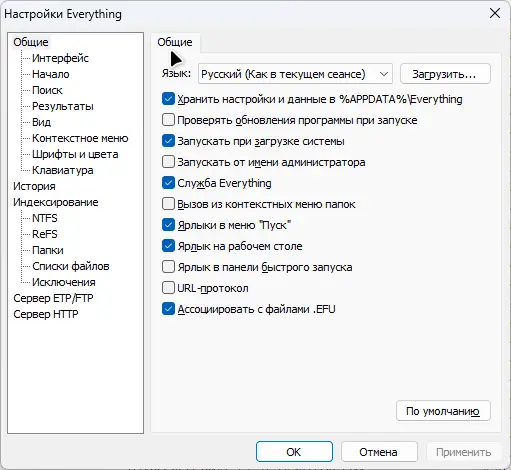Select "Общие" in the settings tree
Viewport: 511px width, 470px height.
point(31,42)
